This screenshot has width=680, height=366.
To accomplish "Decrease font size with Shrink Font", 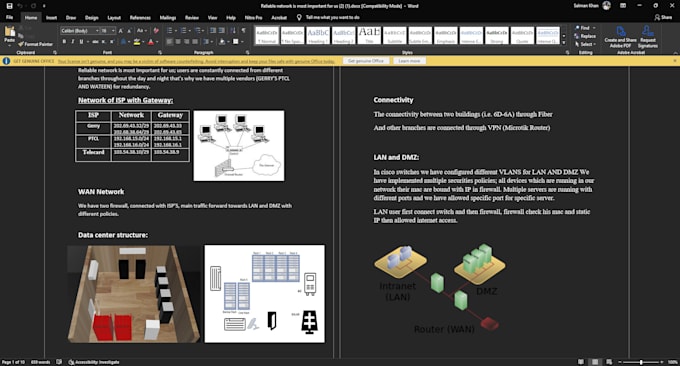I will [129, 31].
